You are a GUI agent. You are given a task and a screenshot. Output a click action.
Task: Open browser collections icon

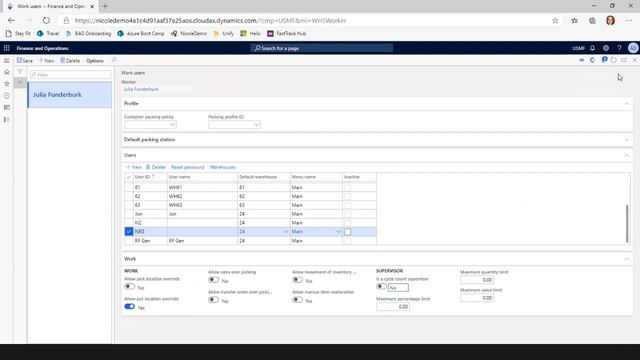point(592,20)
